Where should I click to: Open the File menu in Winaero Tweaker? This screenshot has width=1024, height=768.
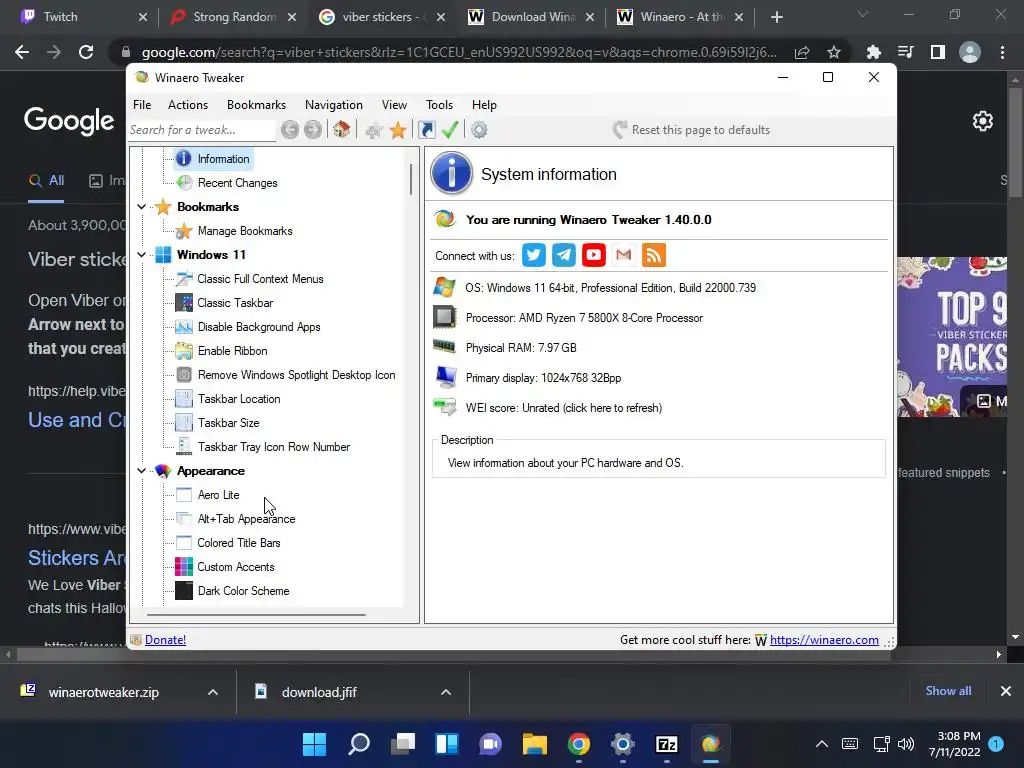(142, 104)
